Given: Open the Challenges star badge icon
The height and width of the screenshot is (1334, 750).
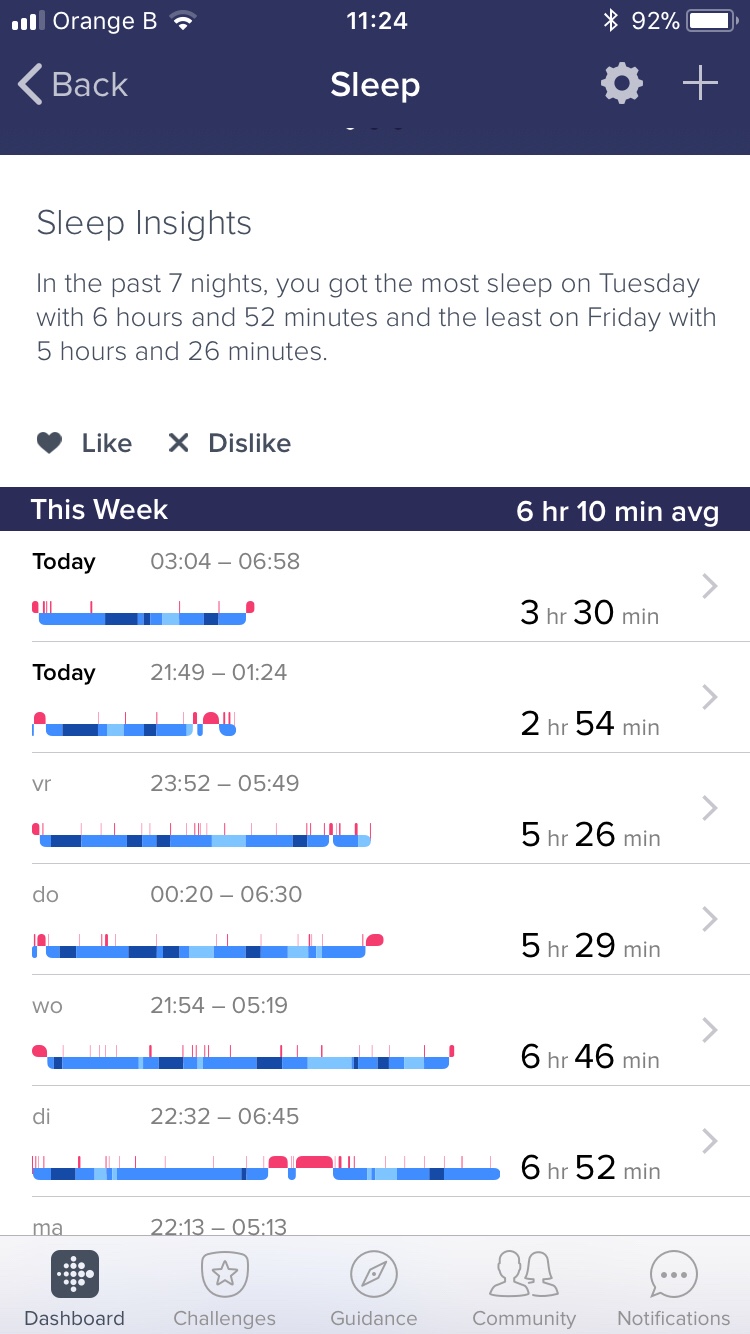Looking at the screenshot, I should click(x=224, y=1274).
